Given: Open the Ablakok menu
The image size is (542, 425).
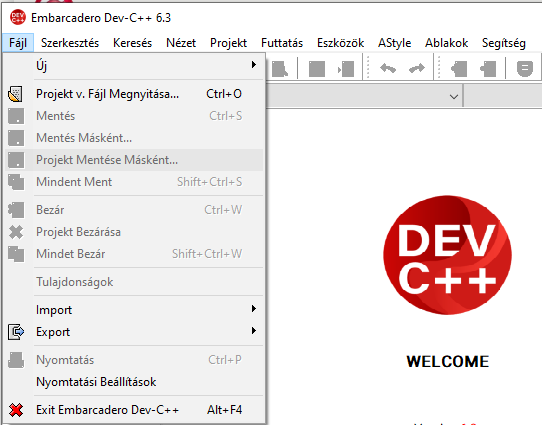Looking at the screenshot, I should click(446, 43).
